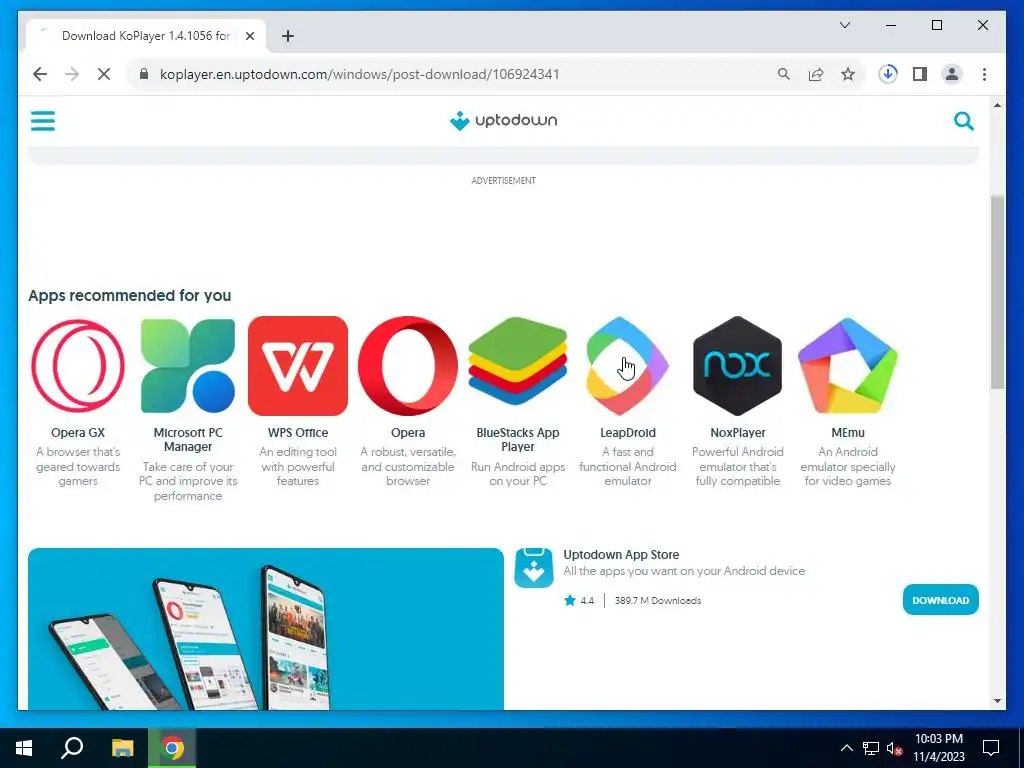Click the Uptodown App Store icon
The height and width of the screenshot is (768, 1024).
coord(534,568)
